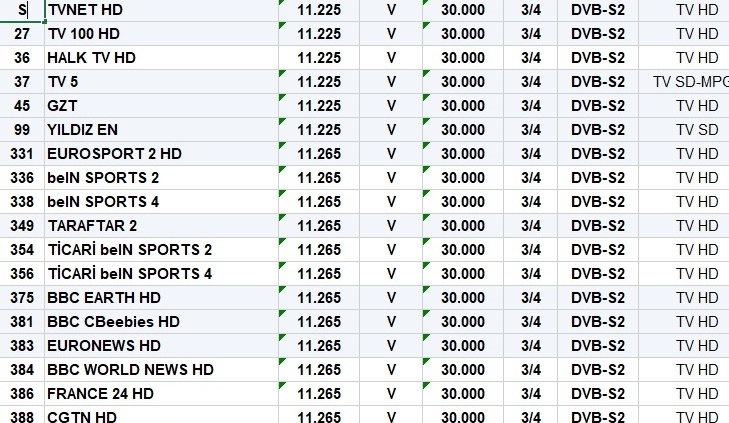
Task: Click the GZT channel cell
Action: (x=162, y=106)
